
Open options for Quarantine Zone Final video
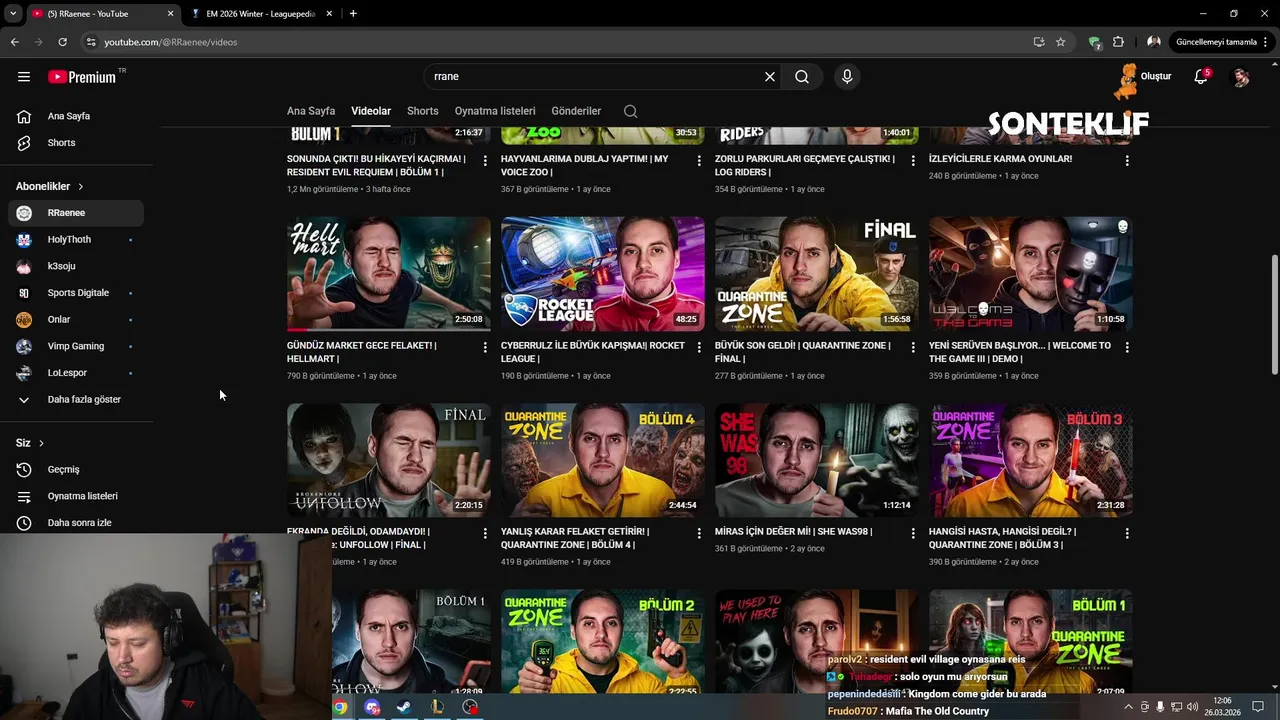click(913, 347)
